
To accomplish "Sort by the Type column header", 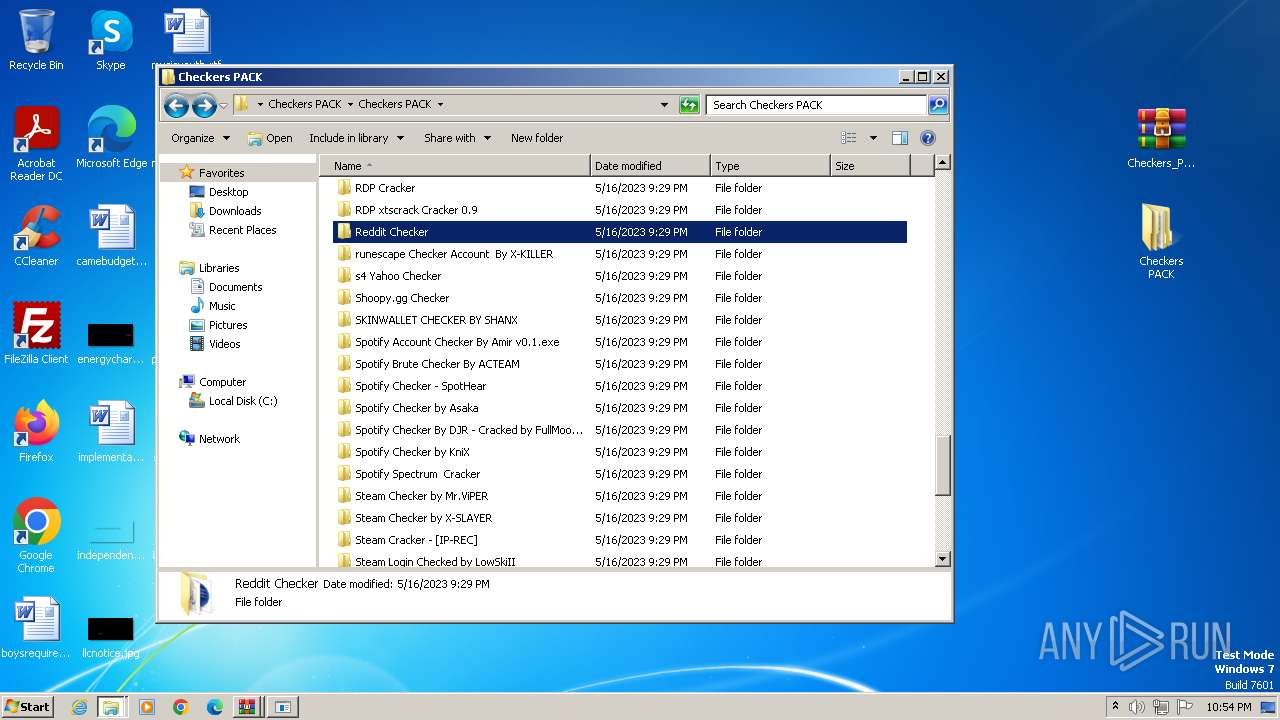I will (770, 166).
